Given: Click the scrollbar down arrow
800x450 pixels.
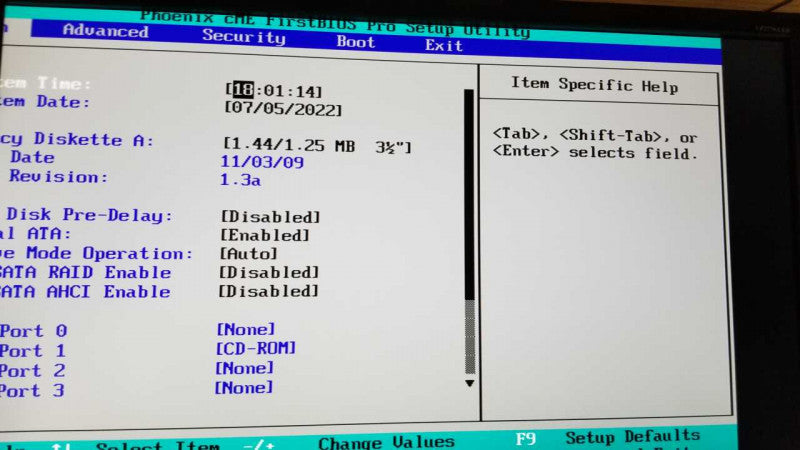Looking at the screenshot, I should (x=469, y=383).
